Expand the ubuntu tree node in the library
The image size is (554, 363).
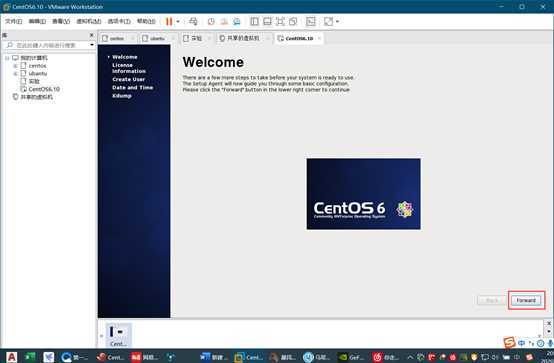coord(15,74)
